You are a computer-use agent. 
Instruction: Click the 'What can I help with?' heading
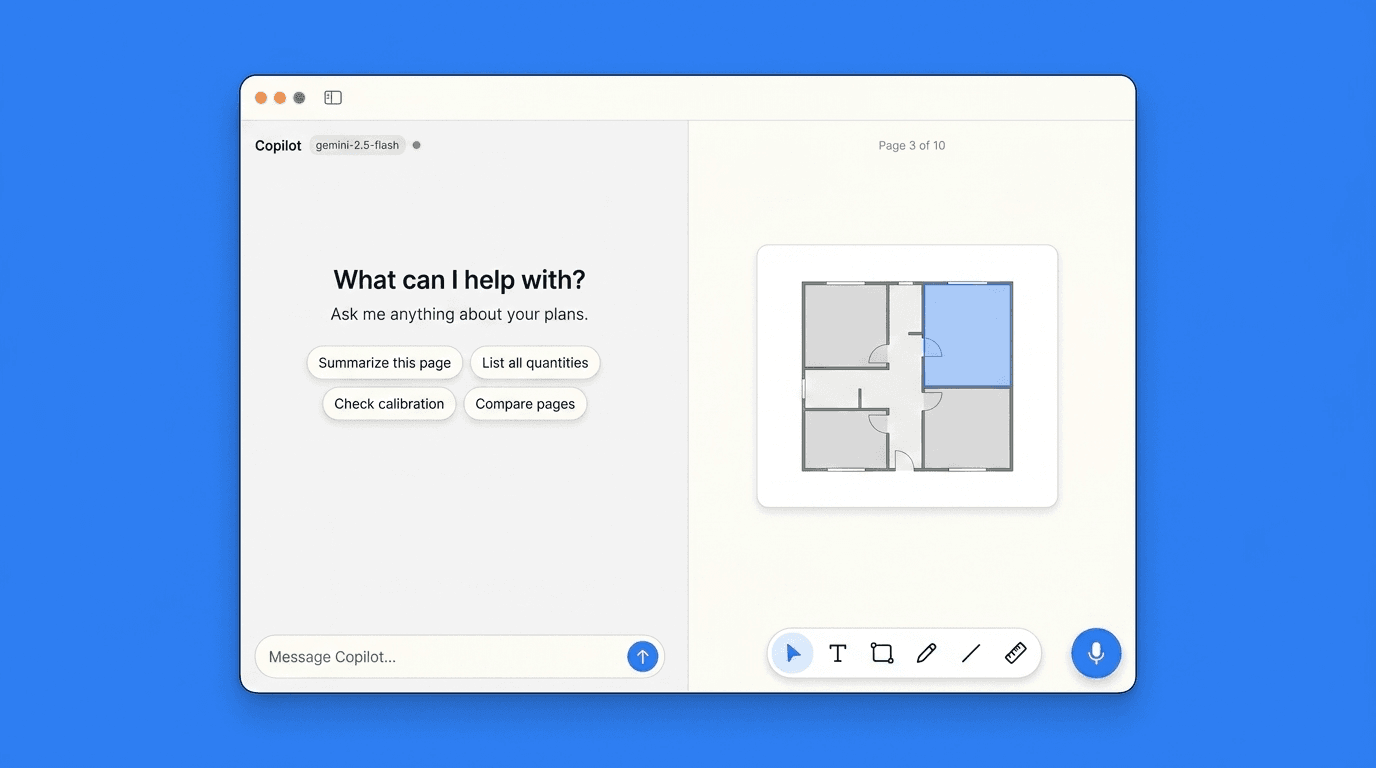point(460,279)
